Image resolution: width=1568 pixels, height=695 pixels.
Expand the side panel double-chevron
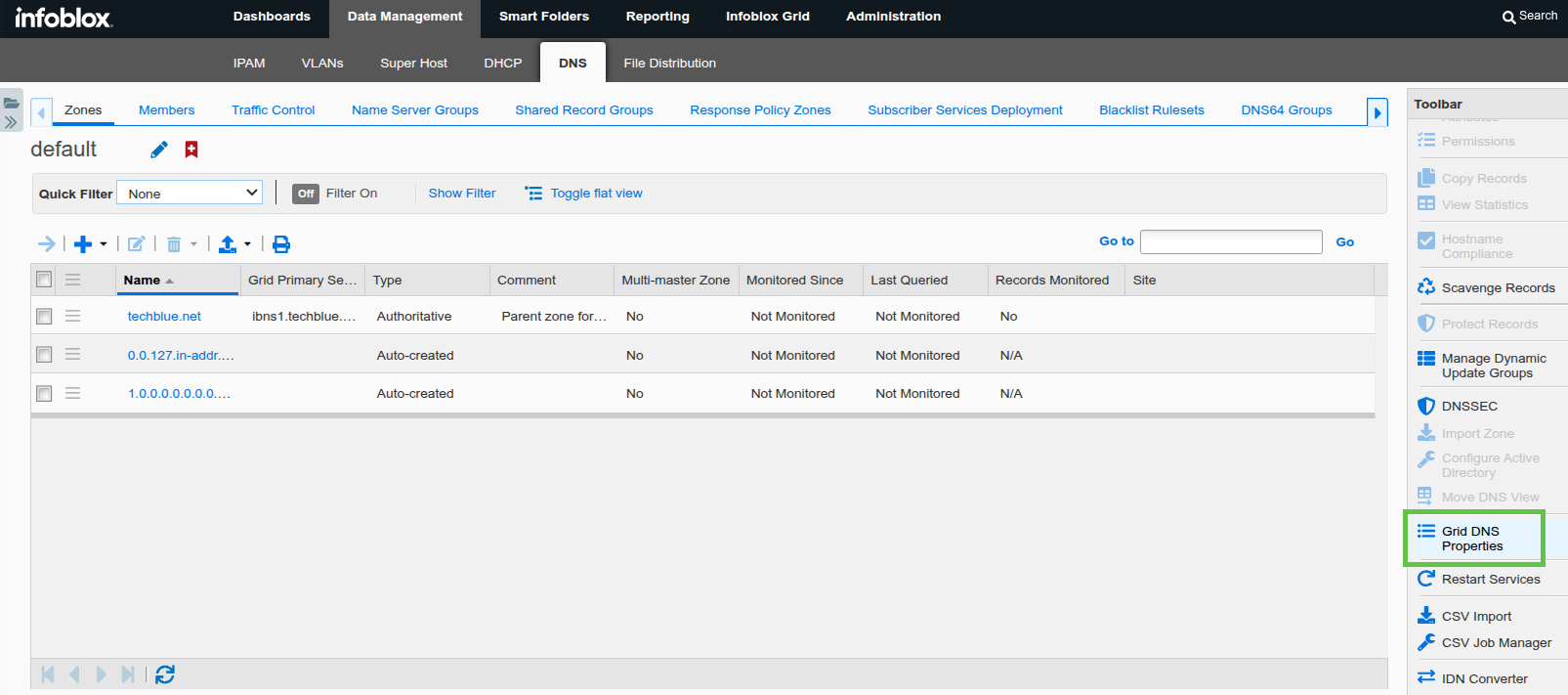click(x=11, y=122)
